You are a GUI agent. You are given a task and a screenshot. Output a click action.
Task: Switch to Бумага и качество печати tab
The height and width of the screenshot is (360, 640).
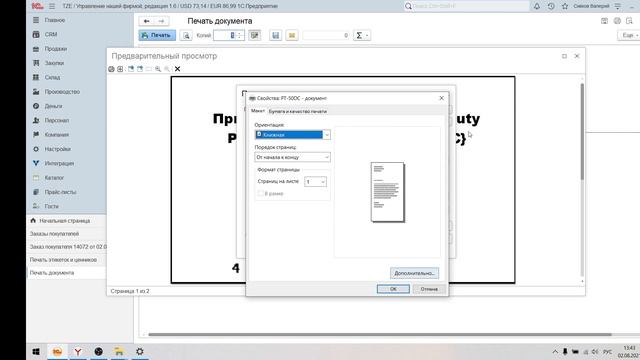(298, 111)
